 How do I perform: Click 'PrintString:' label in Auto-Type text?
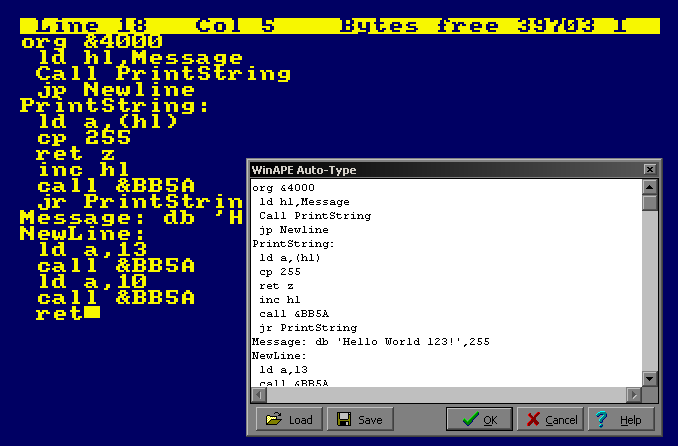tap(294, 244)
